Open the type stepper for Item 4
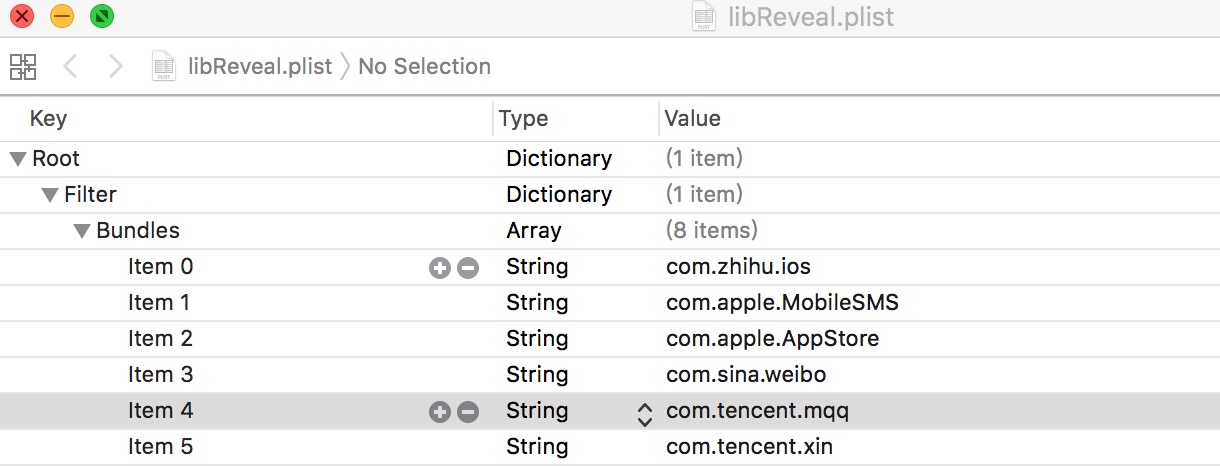 [x=645, y=412]
